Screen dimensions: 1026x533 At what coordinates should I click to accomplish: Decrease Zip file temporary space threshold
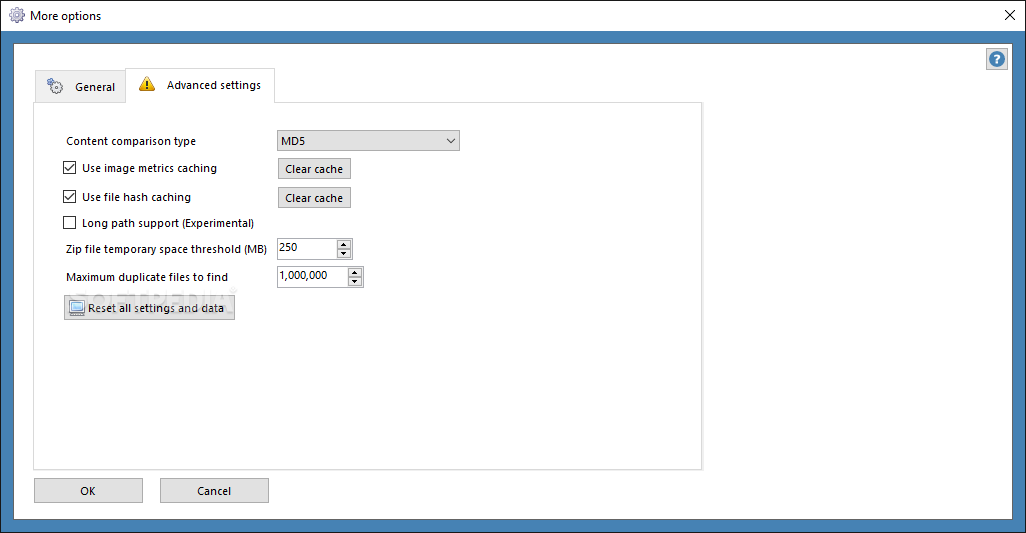pyautogui.click(x=344, y=253)
